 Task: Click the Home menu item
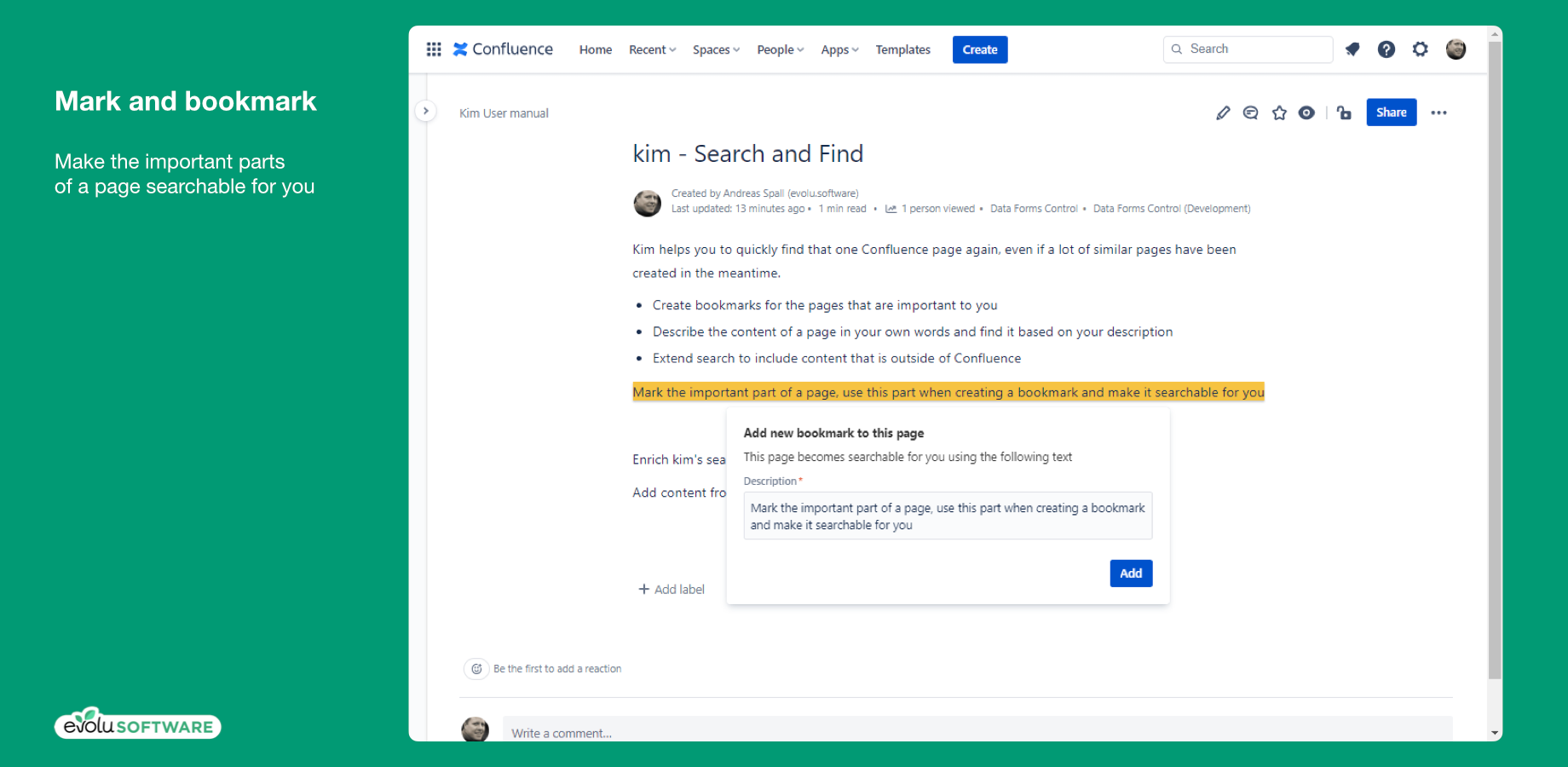coord(596,49)
